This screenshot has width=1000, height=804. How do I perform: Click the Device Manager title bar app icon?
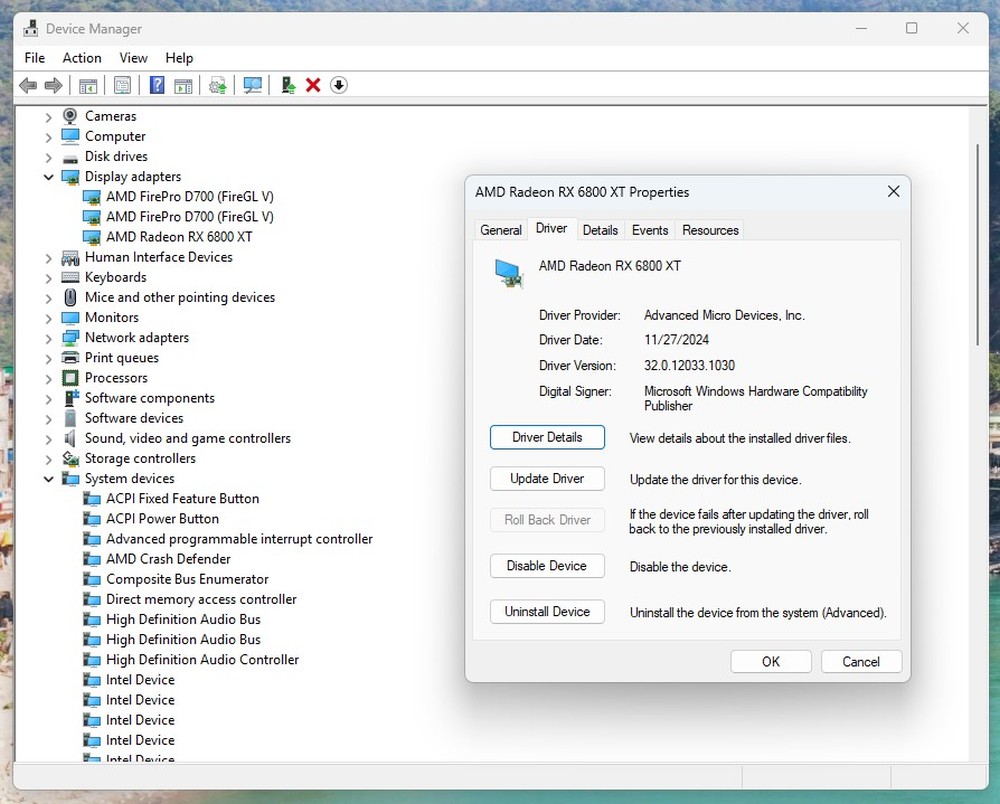coord(31,29)
